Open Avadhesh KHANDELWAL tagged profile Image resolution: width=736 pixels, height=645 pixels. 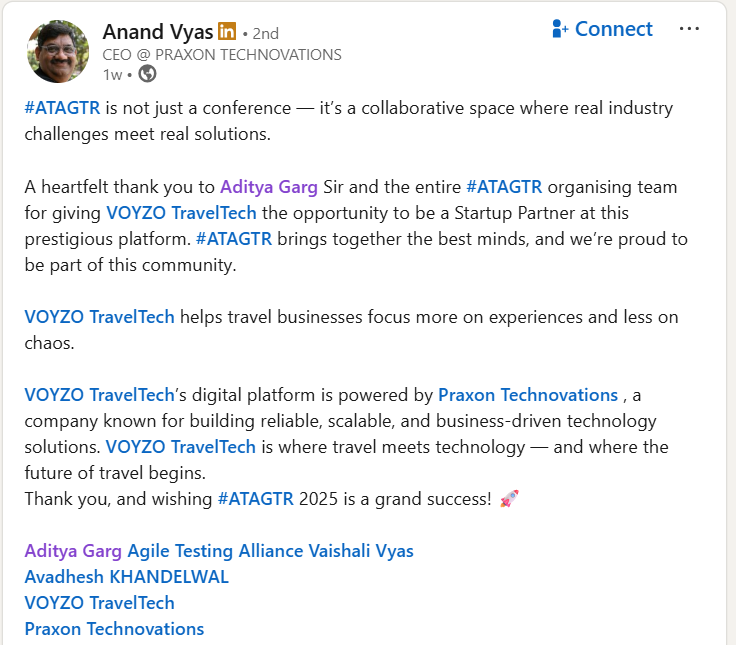(x=126, y=577)
